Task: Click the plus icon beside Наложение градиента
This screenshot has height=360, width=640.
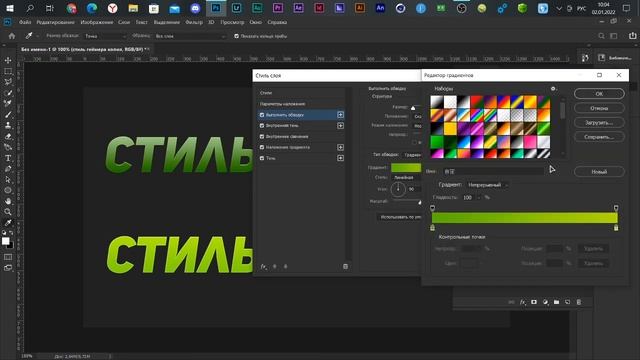Action: pyautogui.click(x=340, y=147)
